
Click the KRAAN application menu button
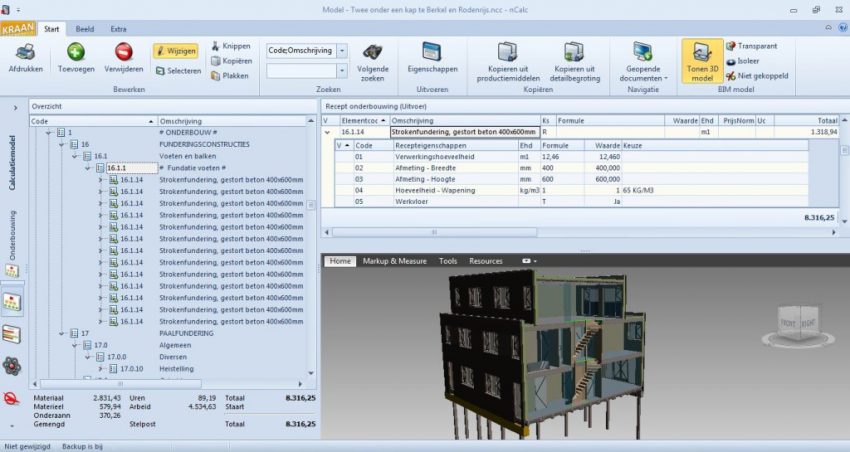coord(18,29)
